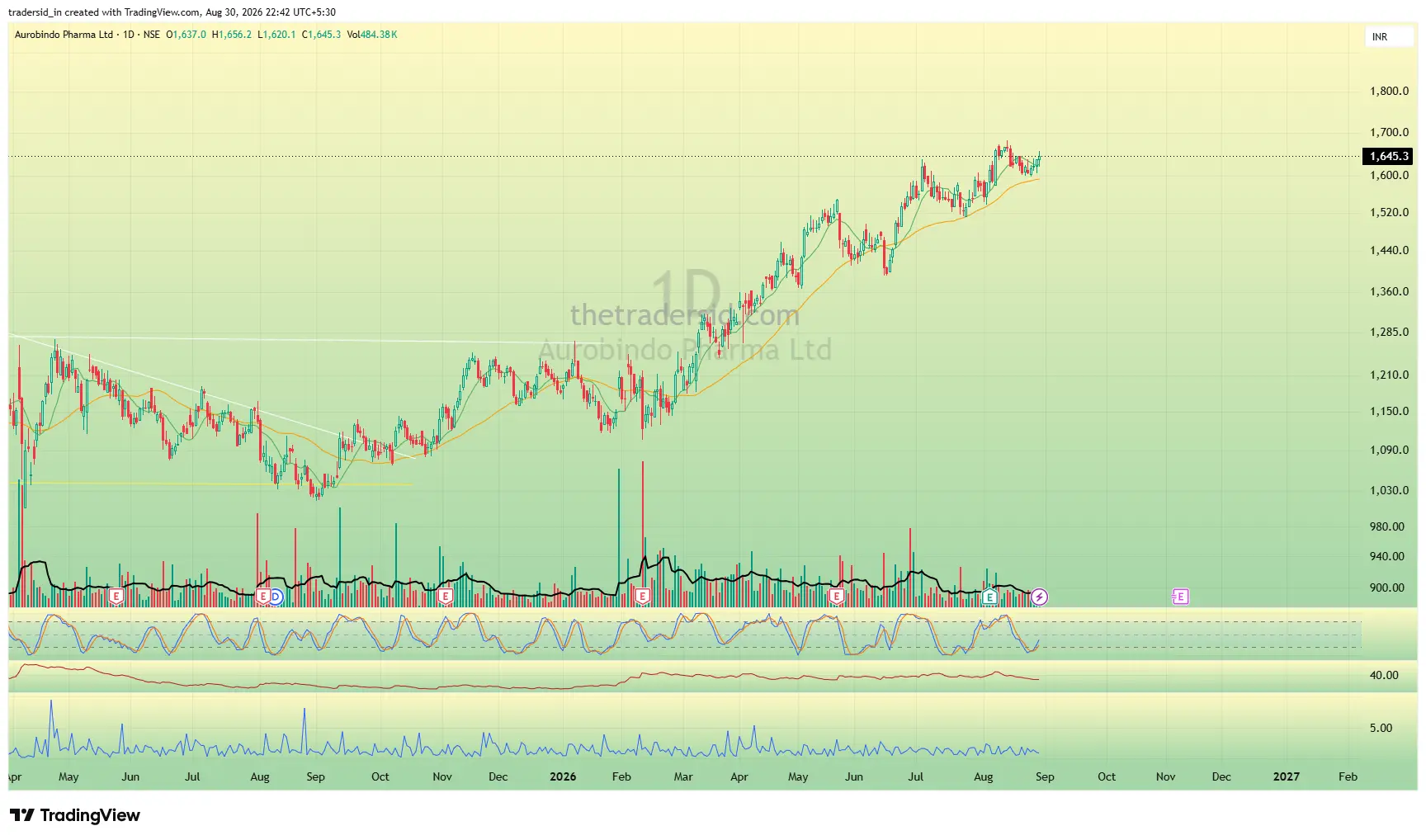Image resolution: width=1426 pixels, height=840 pixels.
Task: Click the tradersid_in created with TradingView.com caption
Action: (172, 12)
